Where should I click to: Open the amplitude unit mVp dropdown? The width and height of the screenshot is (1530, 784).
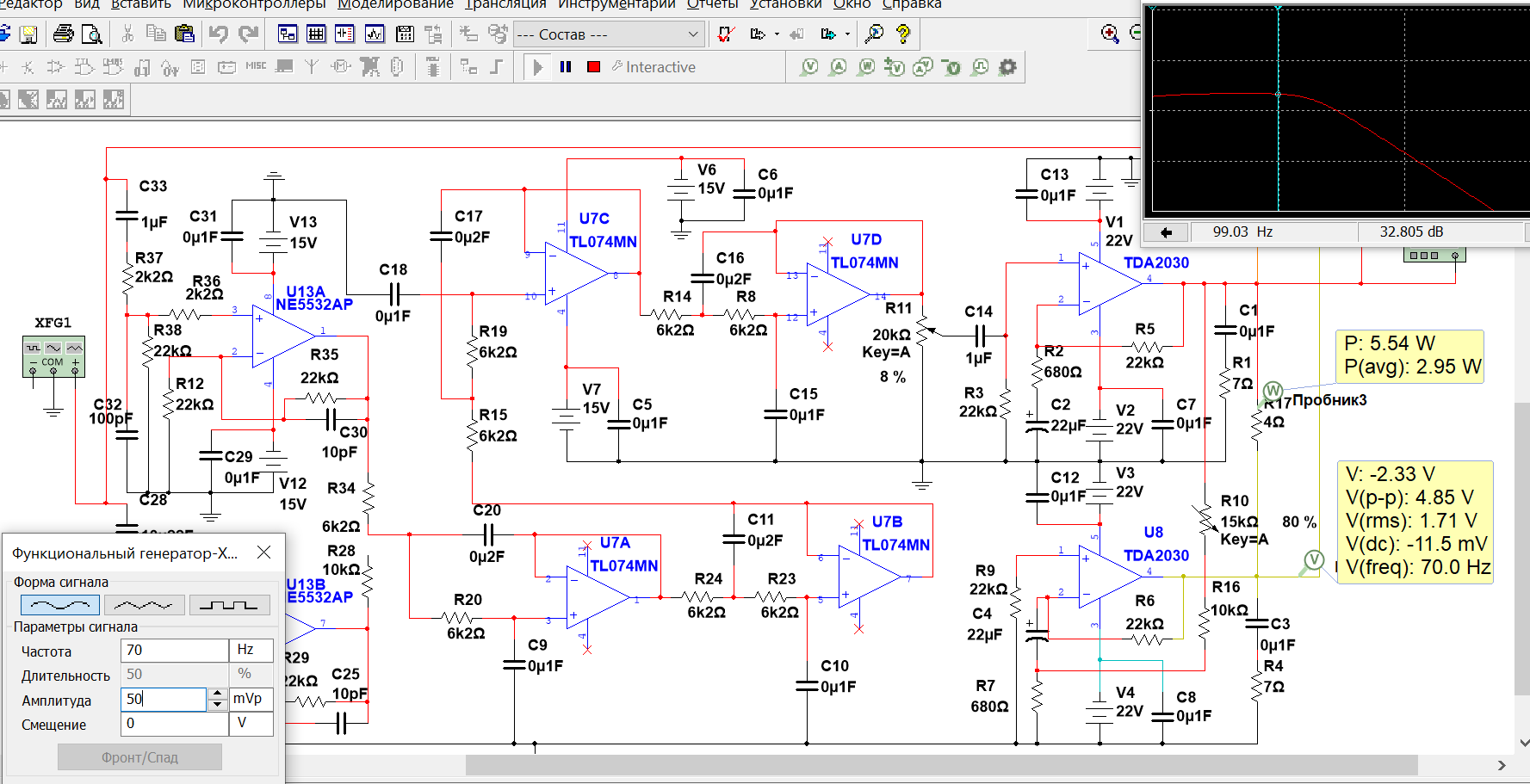point(251,699)
